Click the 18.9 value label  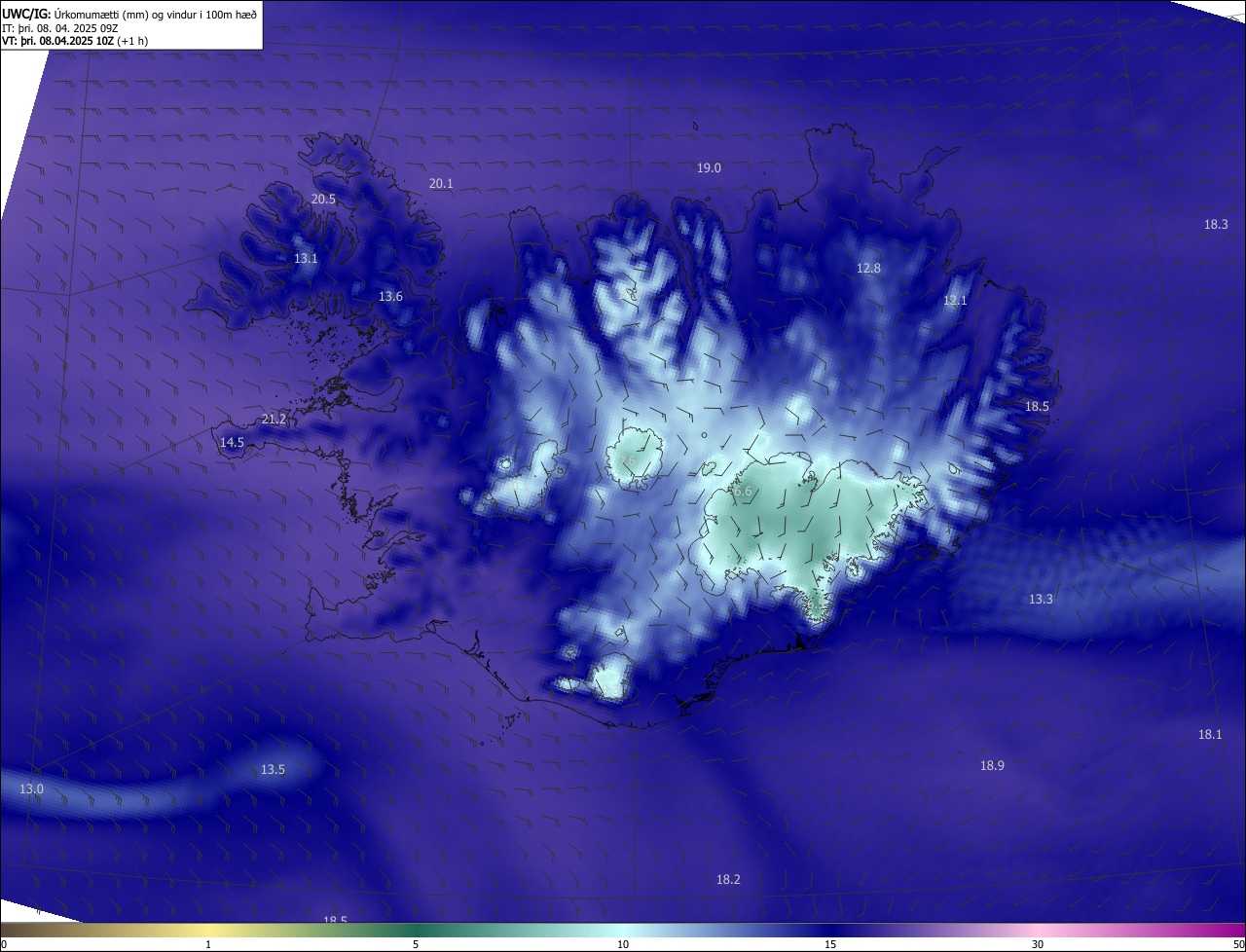coord(992,765)
